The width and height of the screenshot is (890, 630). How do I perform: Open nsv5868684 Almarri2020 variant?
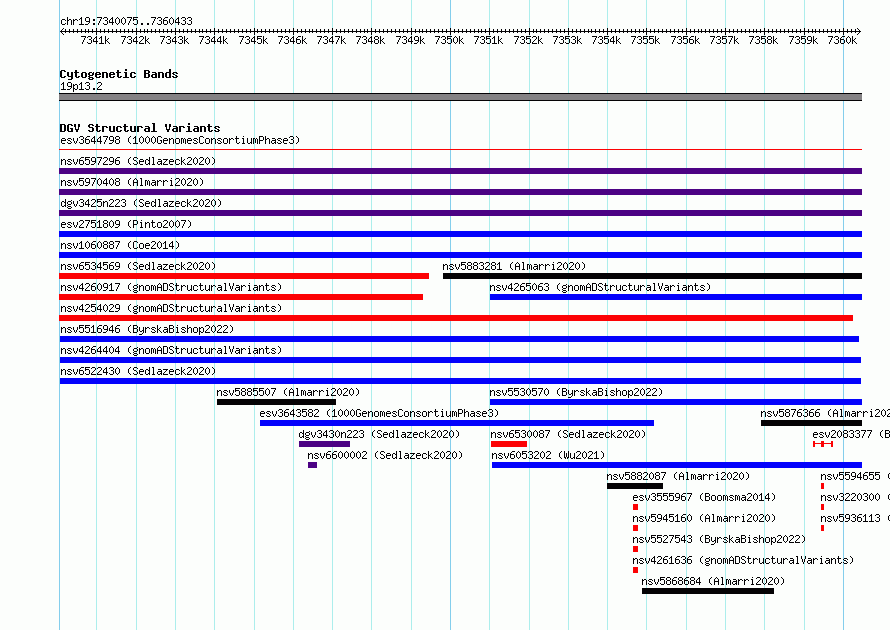click(x=713, y=581)
